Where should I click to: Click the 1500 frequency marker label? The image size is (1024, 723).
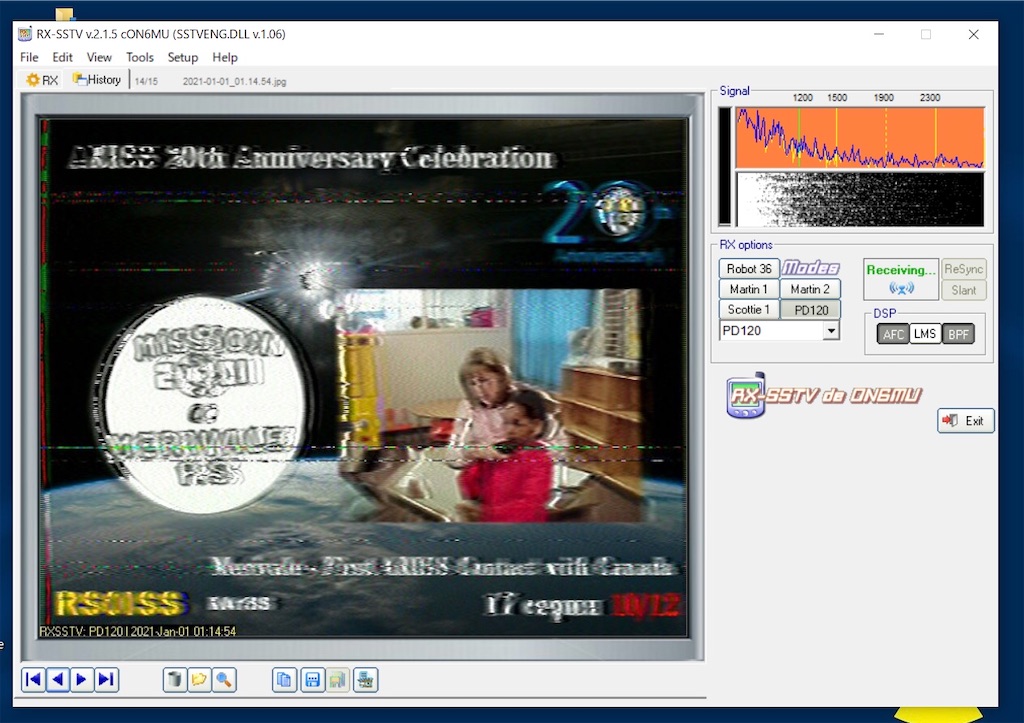[837, 97]
